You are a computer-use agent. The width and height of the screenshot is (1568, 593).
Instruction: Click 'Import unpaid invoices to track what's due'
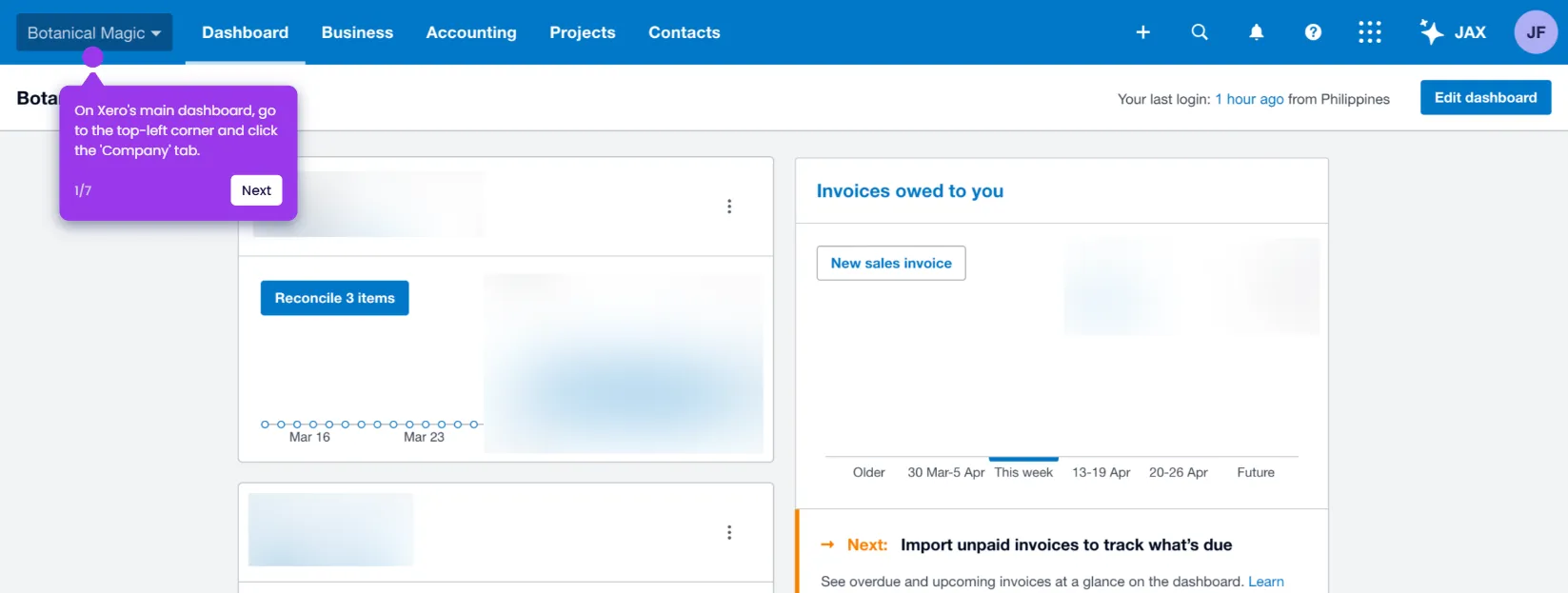coord(1066,545)
